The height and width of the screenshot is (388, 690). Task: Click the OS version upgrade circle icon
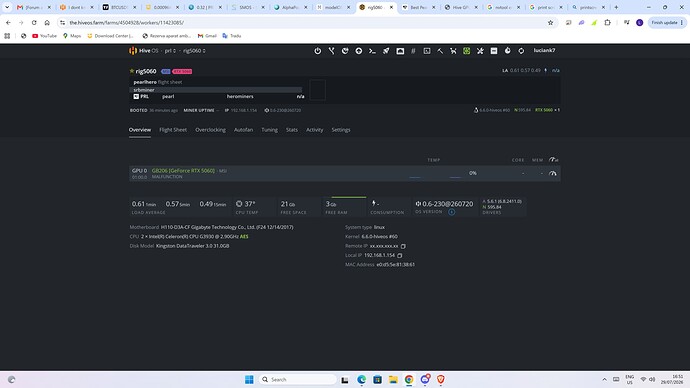(451, 212)
